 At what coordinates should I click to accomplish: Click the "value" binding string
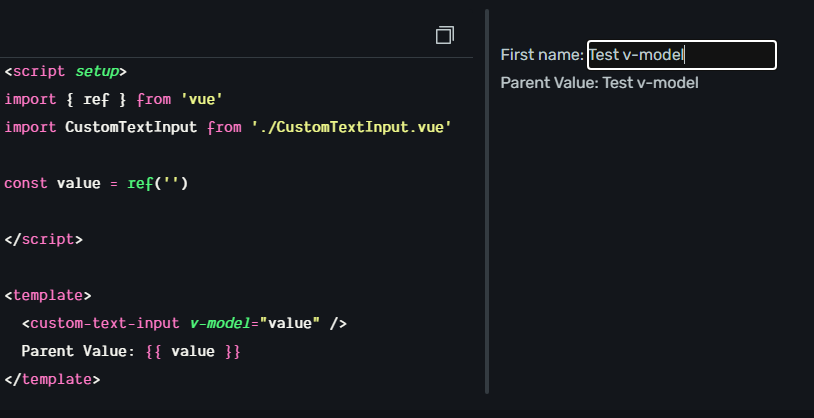(290, 323)
